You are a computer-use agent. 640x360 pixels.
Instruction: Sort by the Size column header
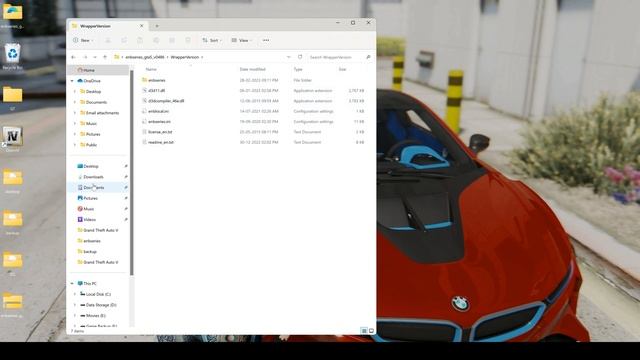(342, 69)
